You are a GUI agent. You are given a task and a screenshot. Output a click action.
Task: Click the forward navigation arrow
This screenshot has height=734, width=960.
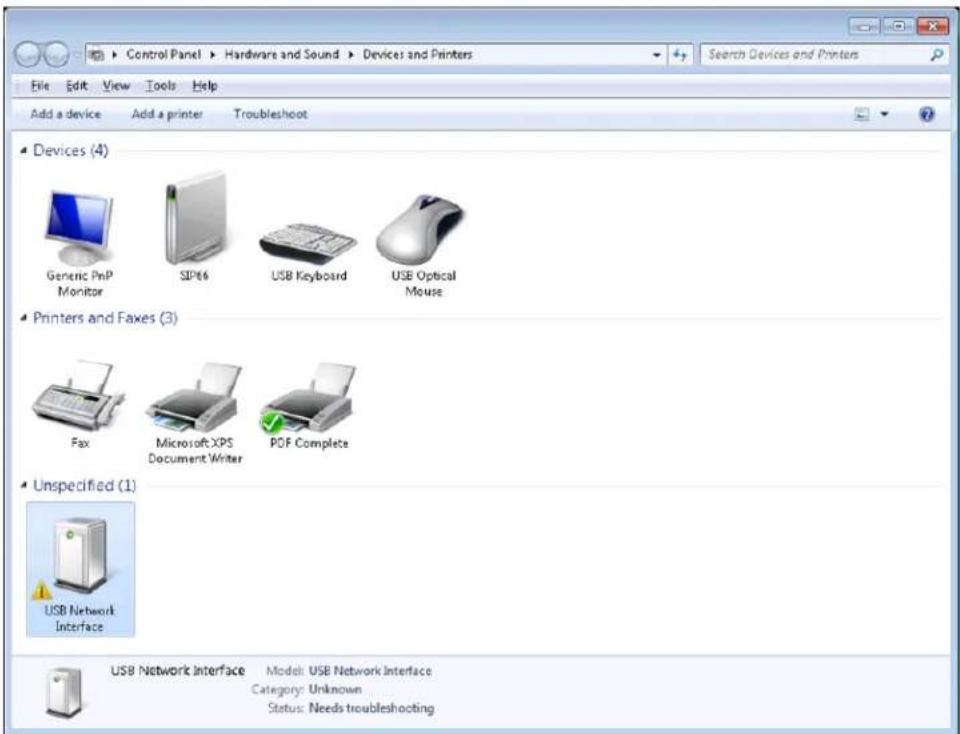click(x=57, y=54)
